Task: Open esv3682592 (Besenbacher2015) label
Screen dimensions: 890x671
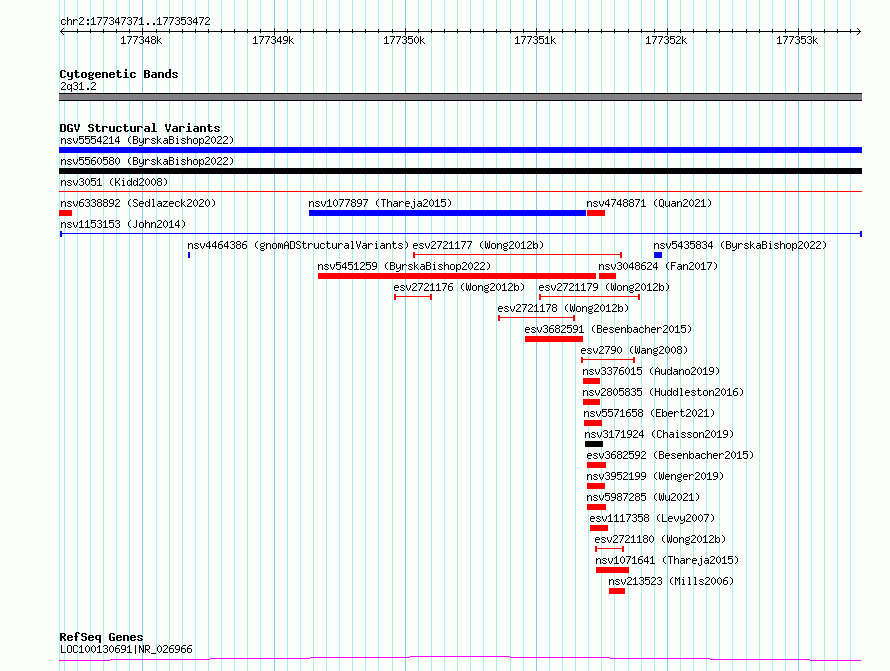Action: click(670, 455)
